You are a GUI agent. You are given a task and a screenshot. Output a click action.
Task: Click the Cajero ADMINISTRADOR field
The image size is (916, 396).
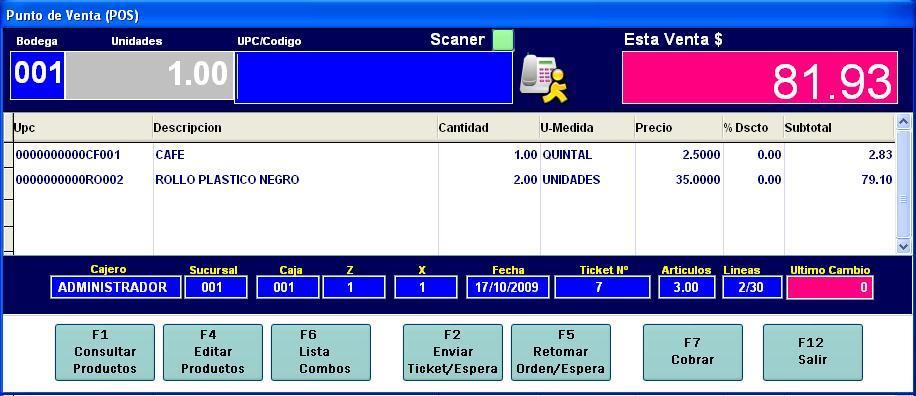(x=116, y=287)
